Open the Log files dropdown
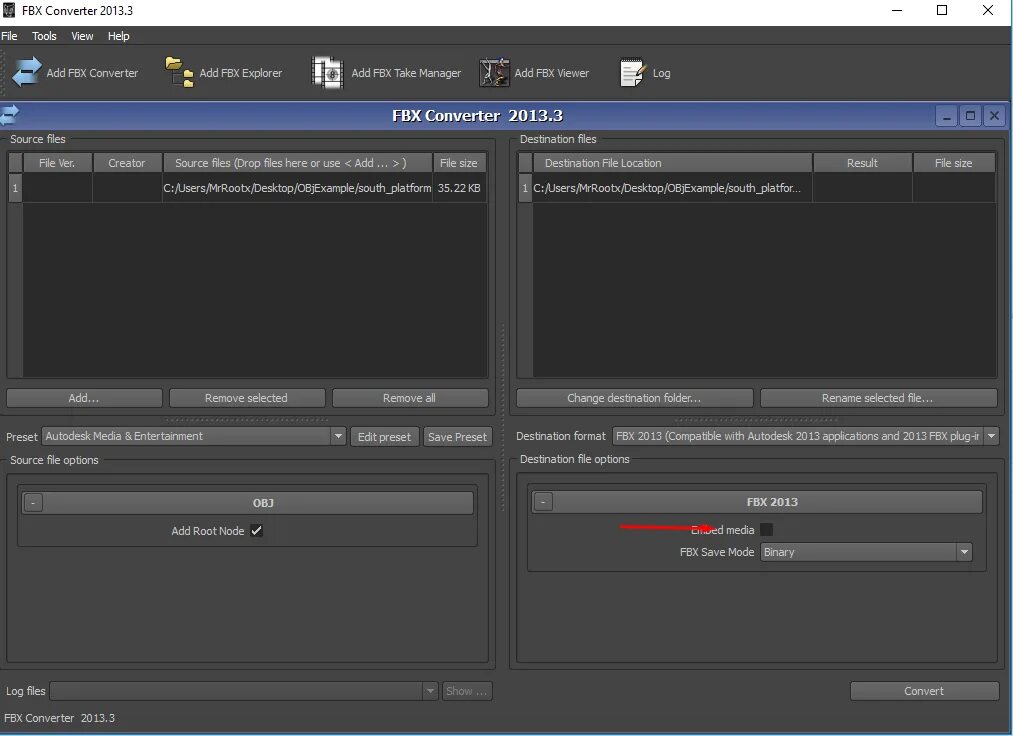The width and height of the screenshot is (1013, 736). click(x=244, y=691)
